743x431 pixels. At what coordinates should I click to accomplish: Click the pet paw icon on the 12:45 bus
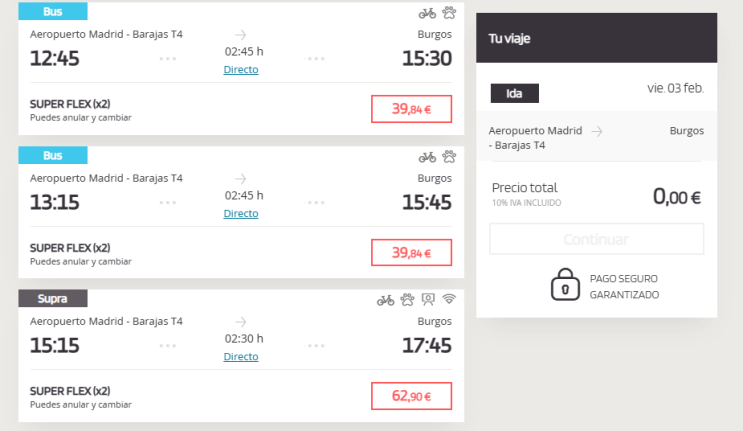(x=449, y=13)
